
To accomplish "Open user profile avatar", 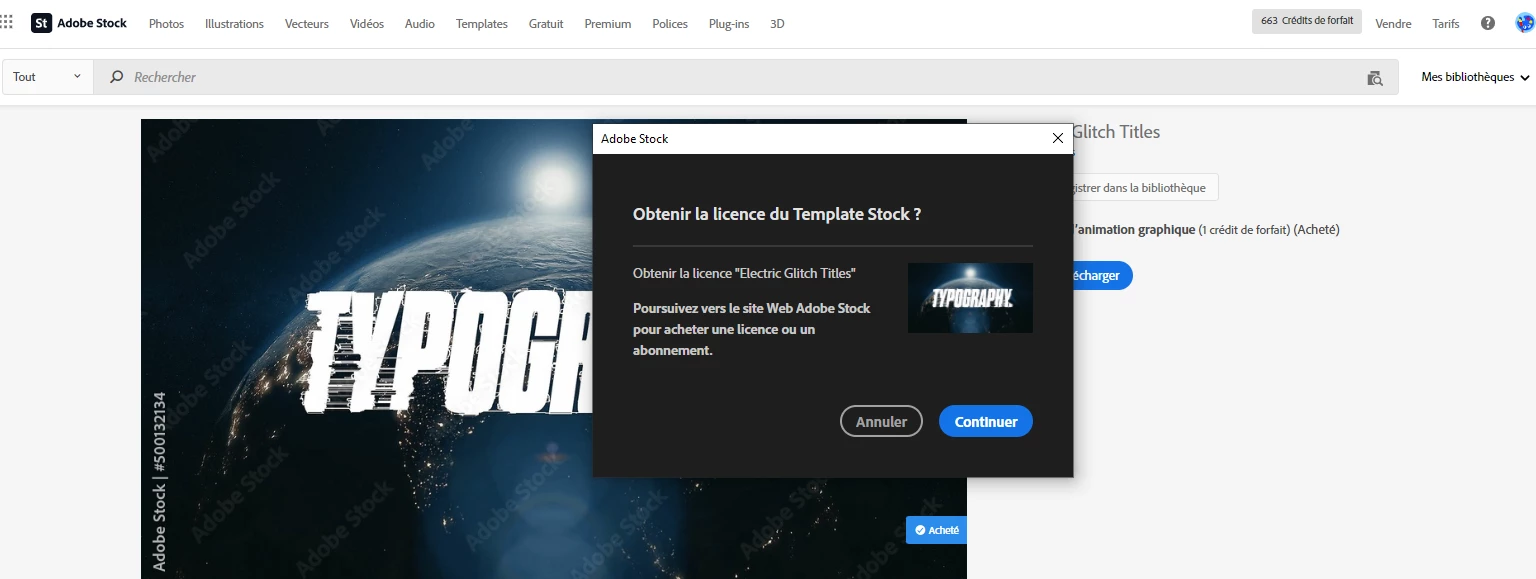I will coord(1524,23).
